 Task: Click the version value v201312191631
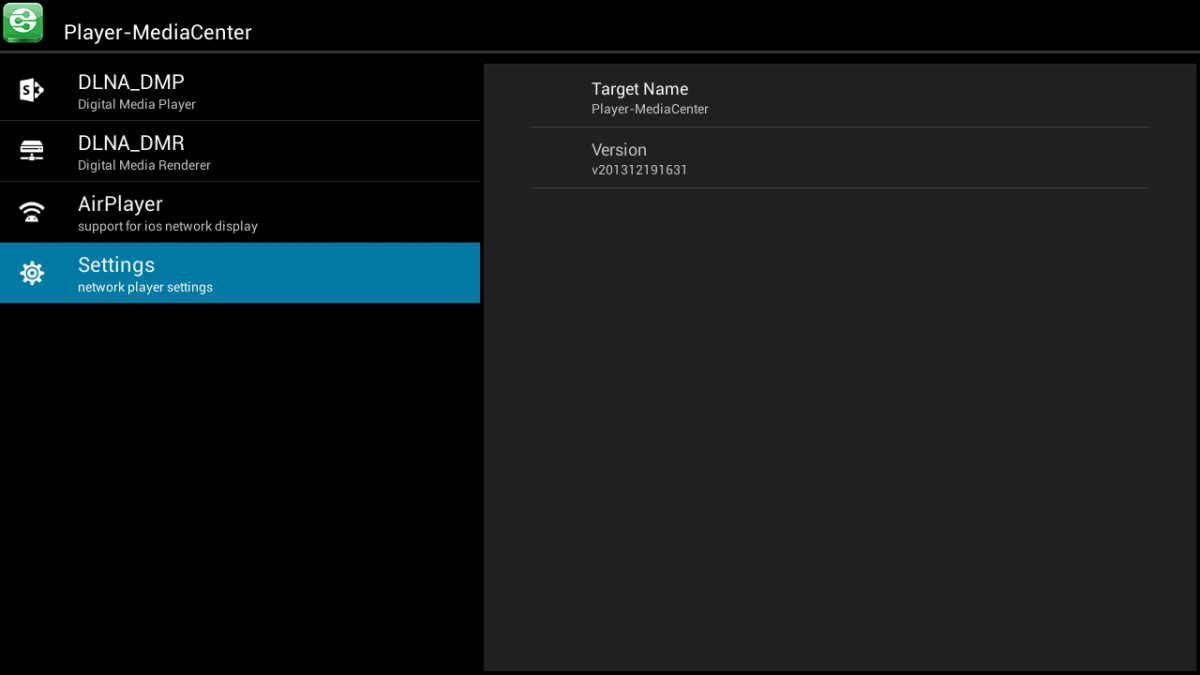click(x=639, y=170)
